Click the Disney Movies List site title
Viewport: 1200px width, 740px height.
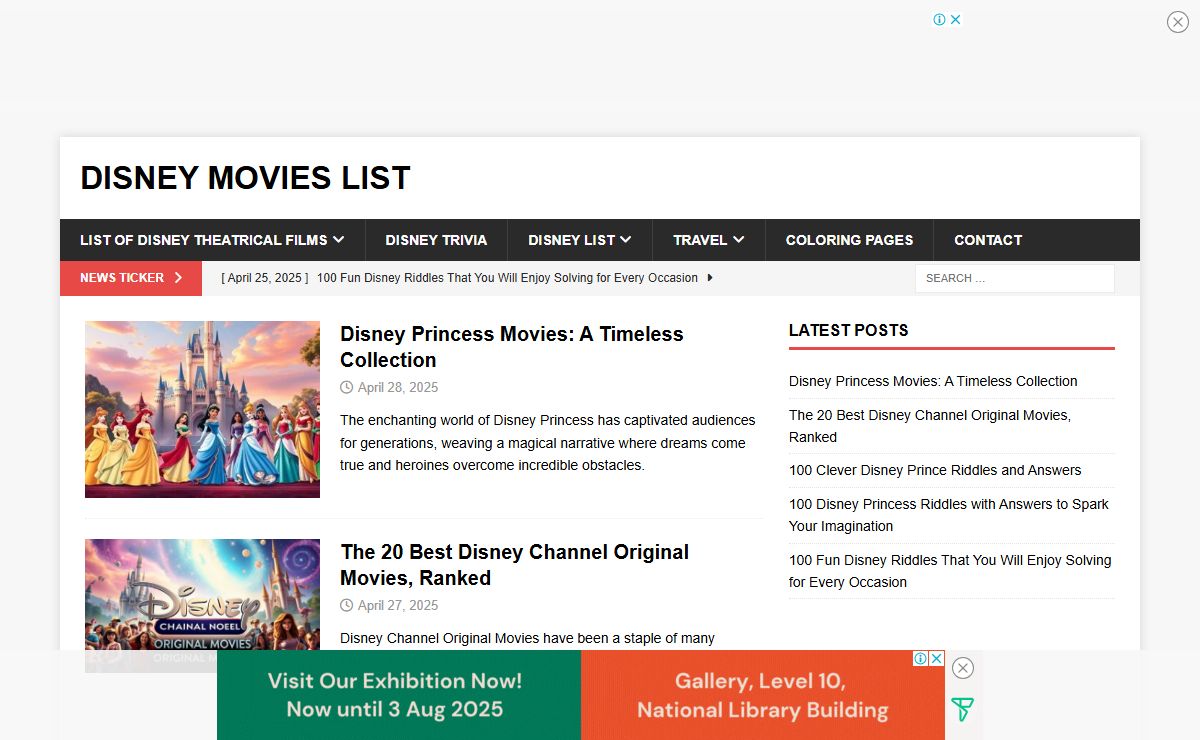pos(245,178)
